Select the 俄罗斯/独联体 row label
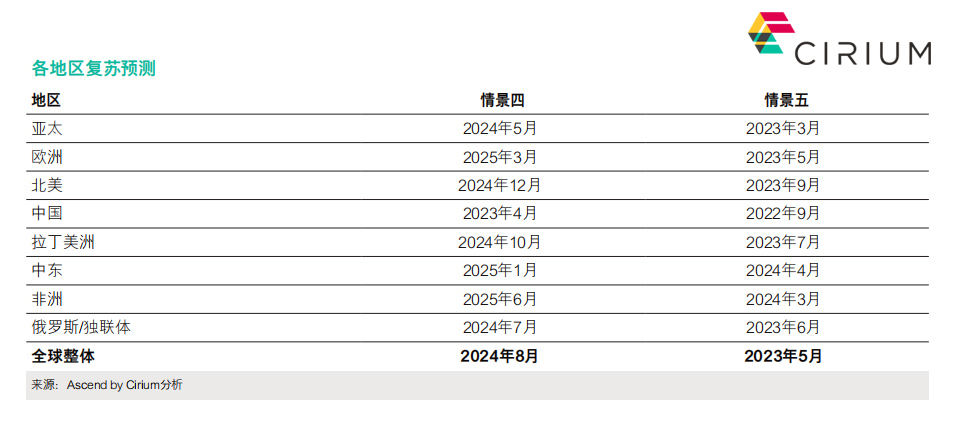The height and width of the screenshot is (422, 960). (81, 328)
